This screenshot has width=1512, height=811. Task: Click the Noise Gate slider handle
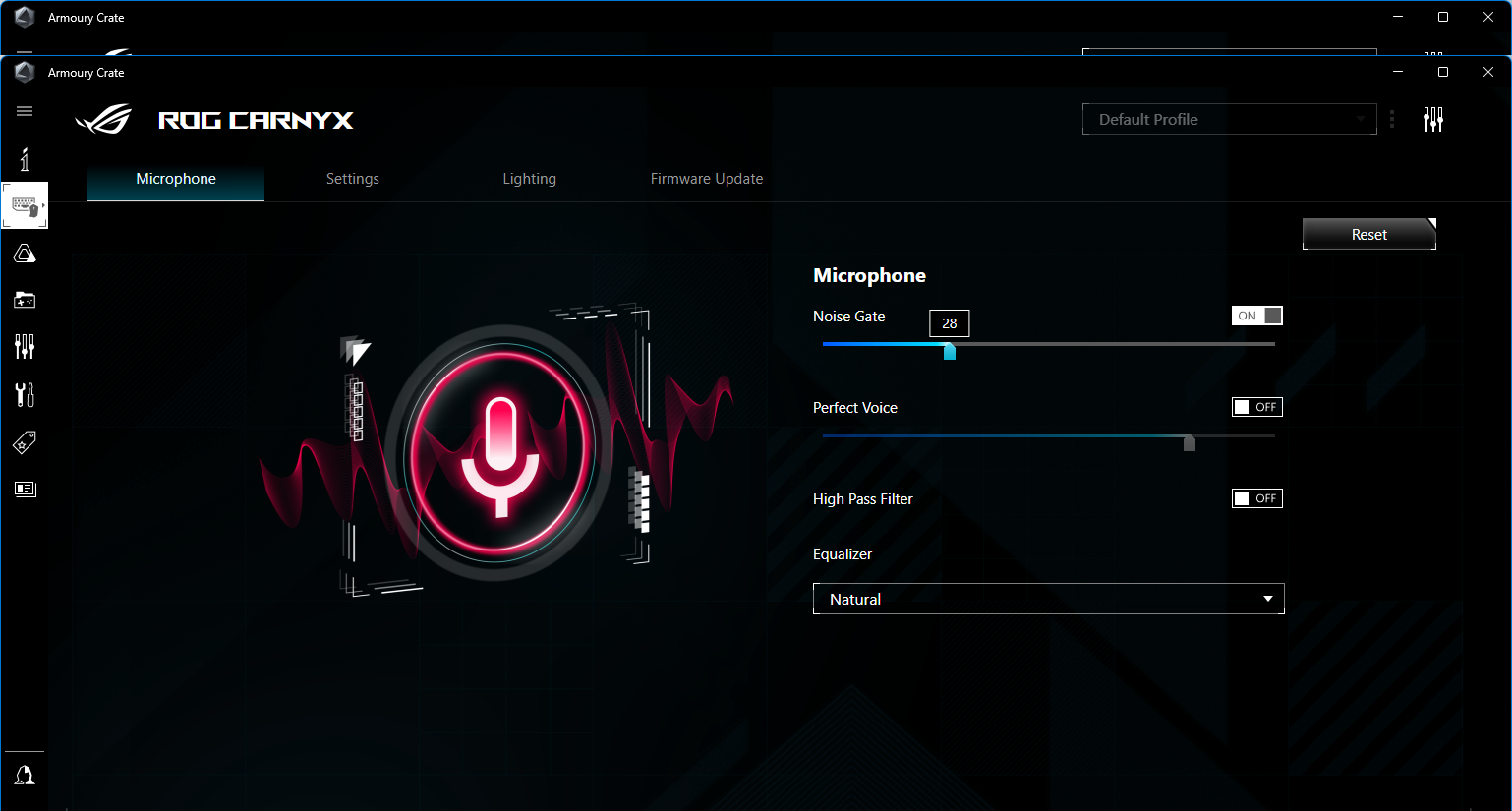pyautogui.click(x=950, y=351)
